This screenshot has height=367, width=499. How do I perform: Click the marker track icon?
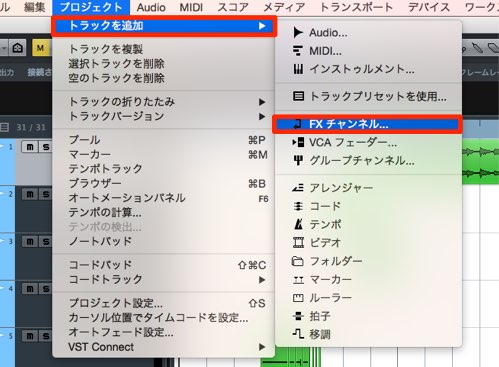tap(298, 279)
